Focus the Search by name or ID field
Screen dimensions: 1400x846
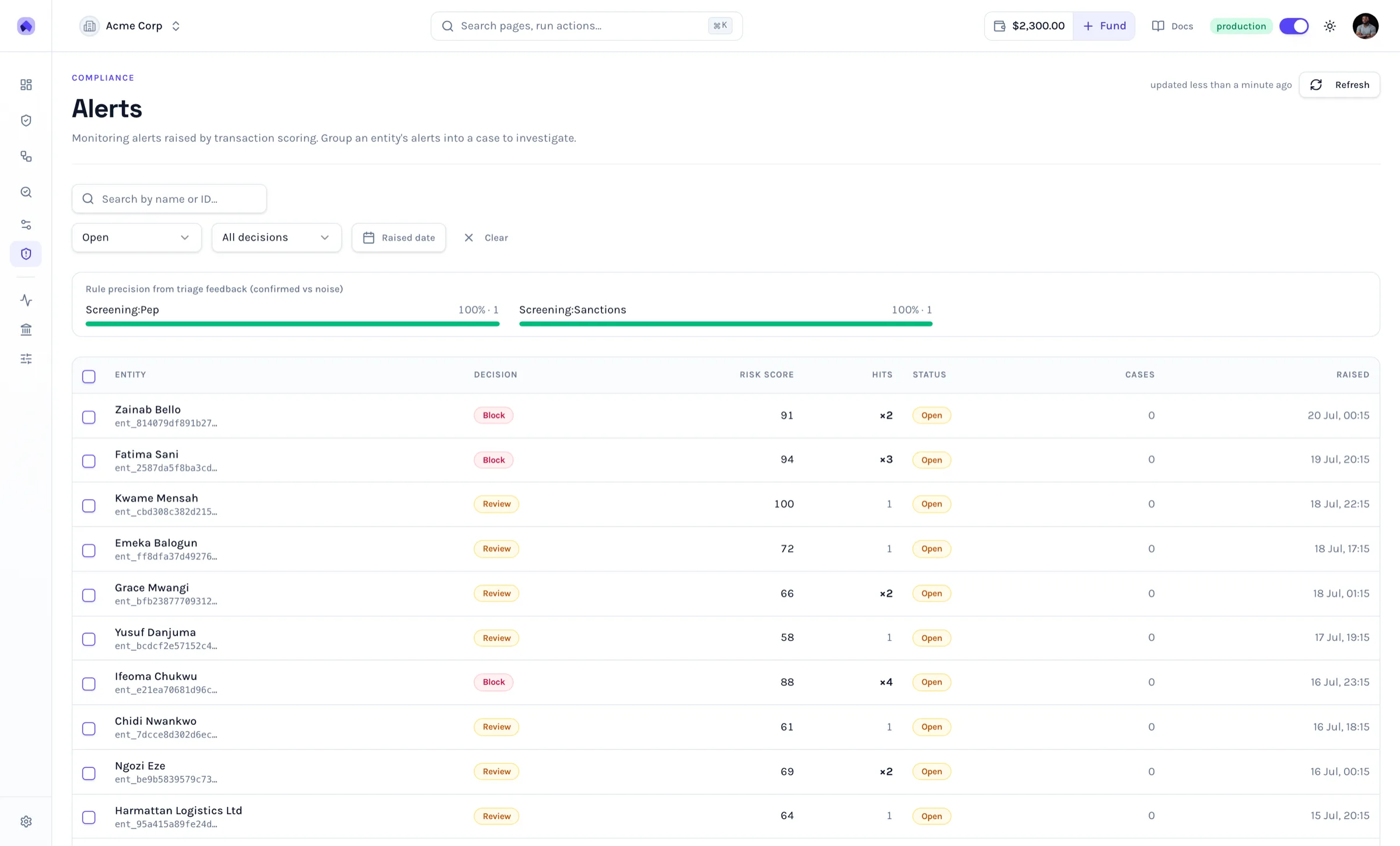pos(169,199)
